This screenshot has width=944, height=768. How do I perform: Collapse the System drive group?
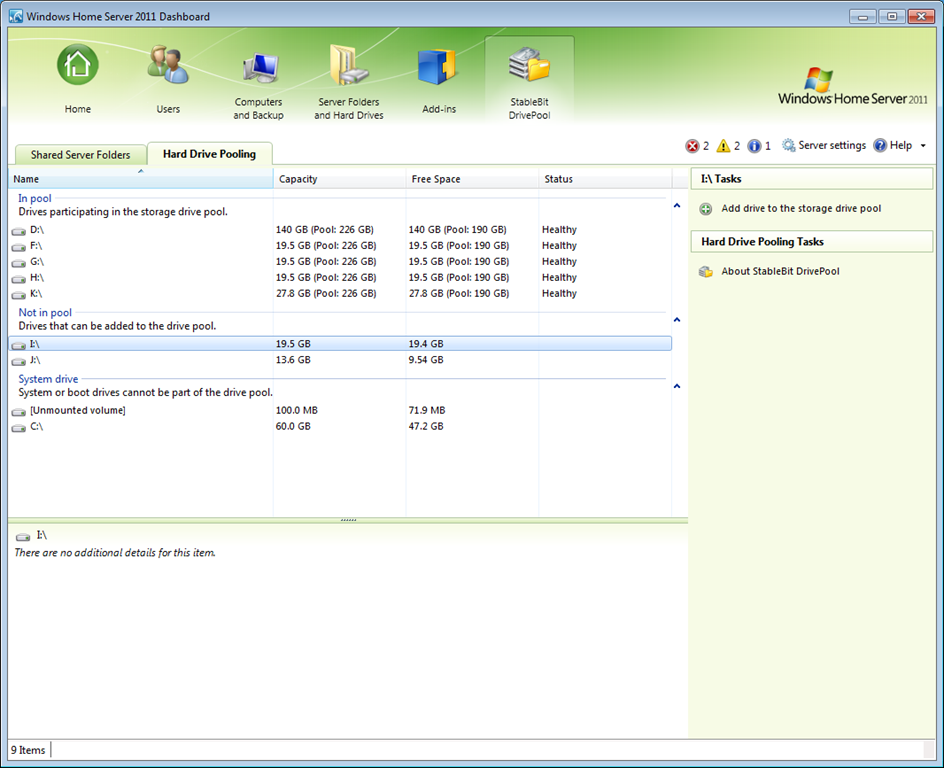click(x=677, y=386)
